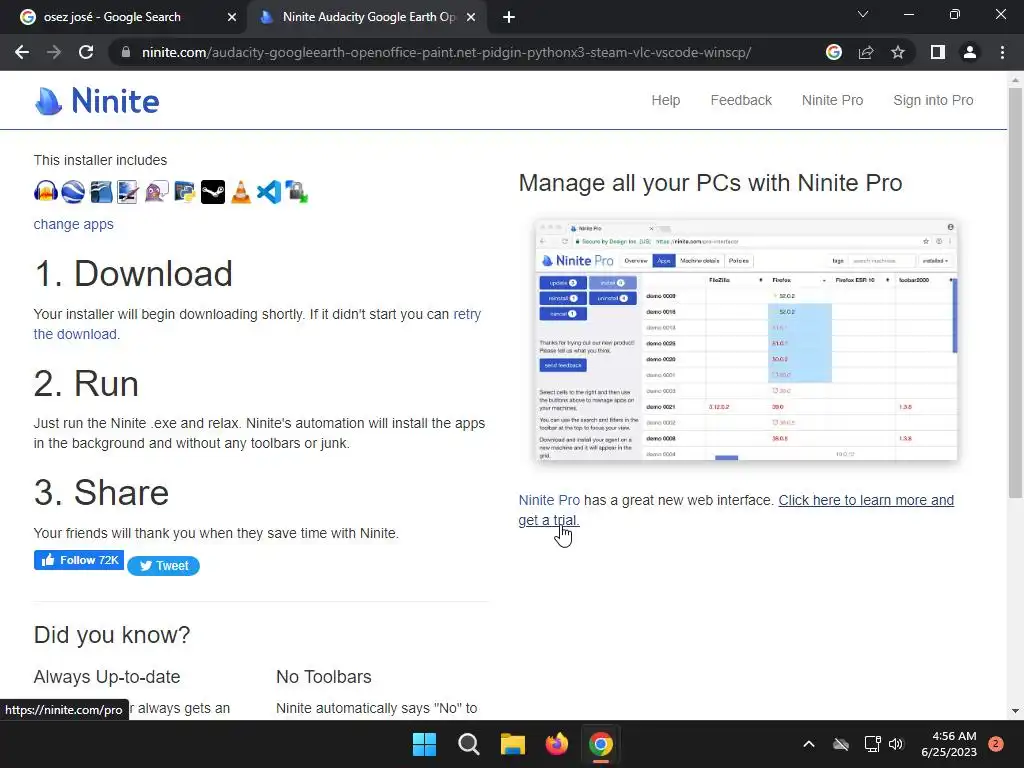The image size is (1024, 768).
Task: Open the Chrome profile menu
Action: [x=970, y=52]
